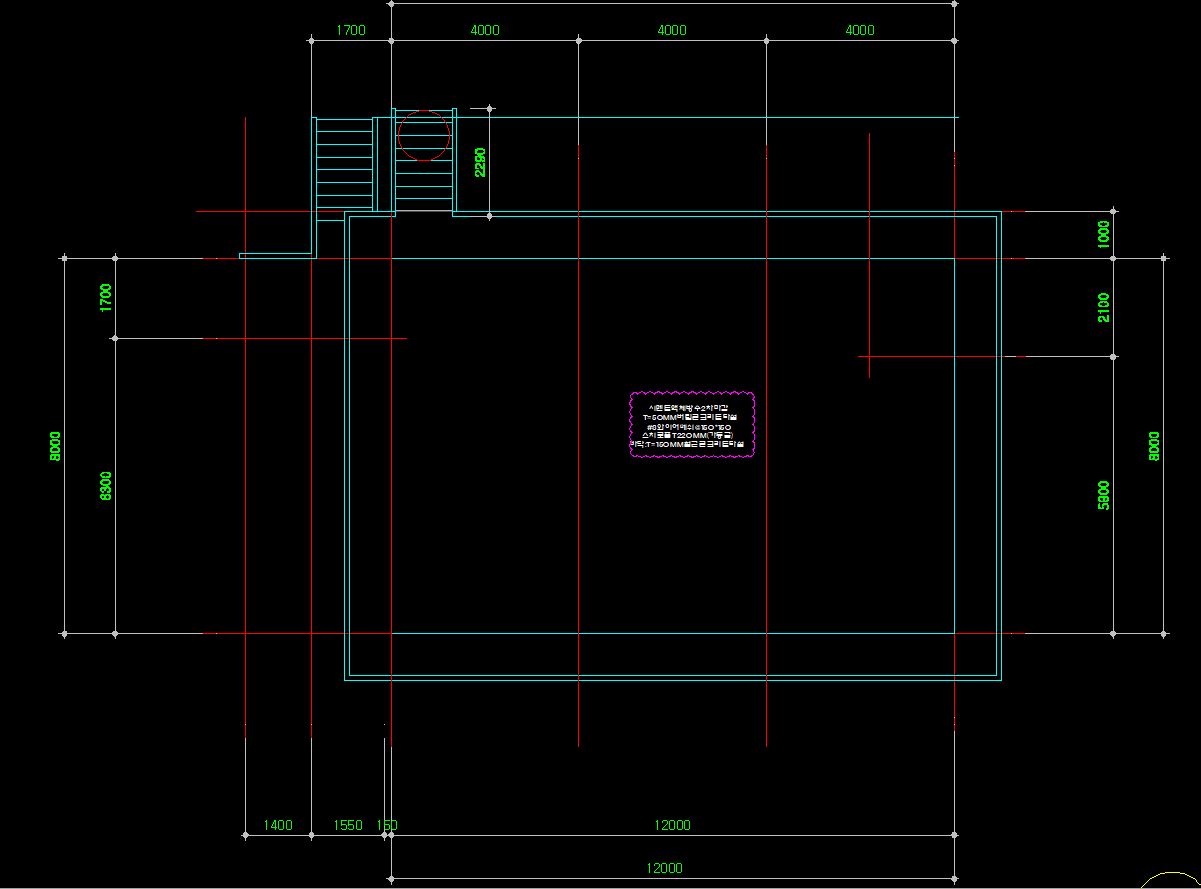Image resolution: width=1201 pixels, height=889 pixels.
Task: Click the 1550 dimension text at bottom
Action: coord(348,825)
